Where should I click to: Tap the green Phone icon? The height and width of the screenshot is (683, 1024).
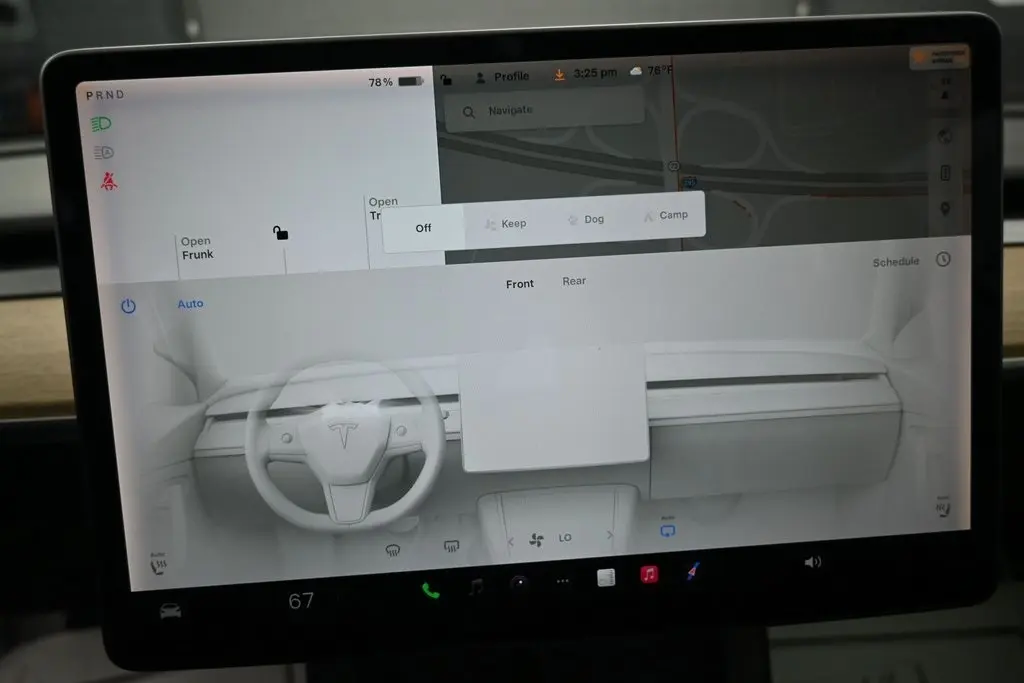[430, 590]
